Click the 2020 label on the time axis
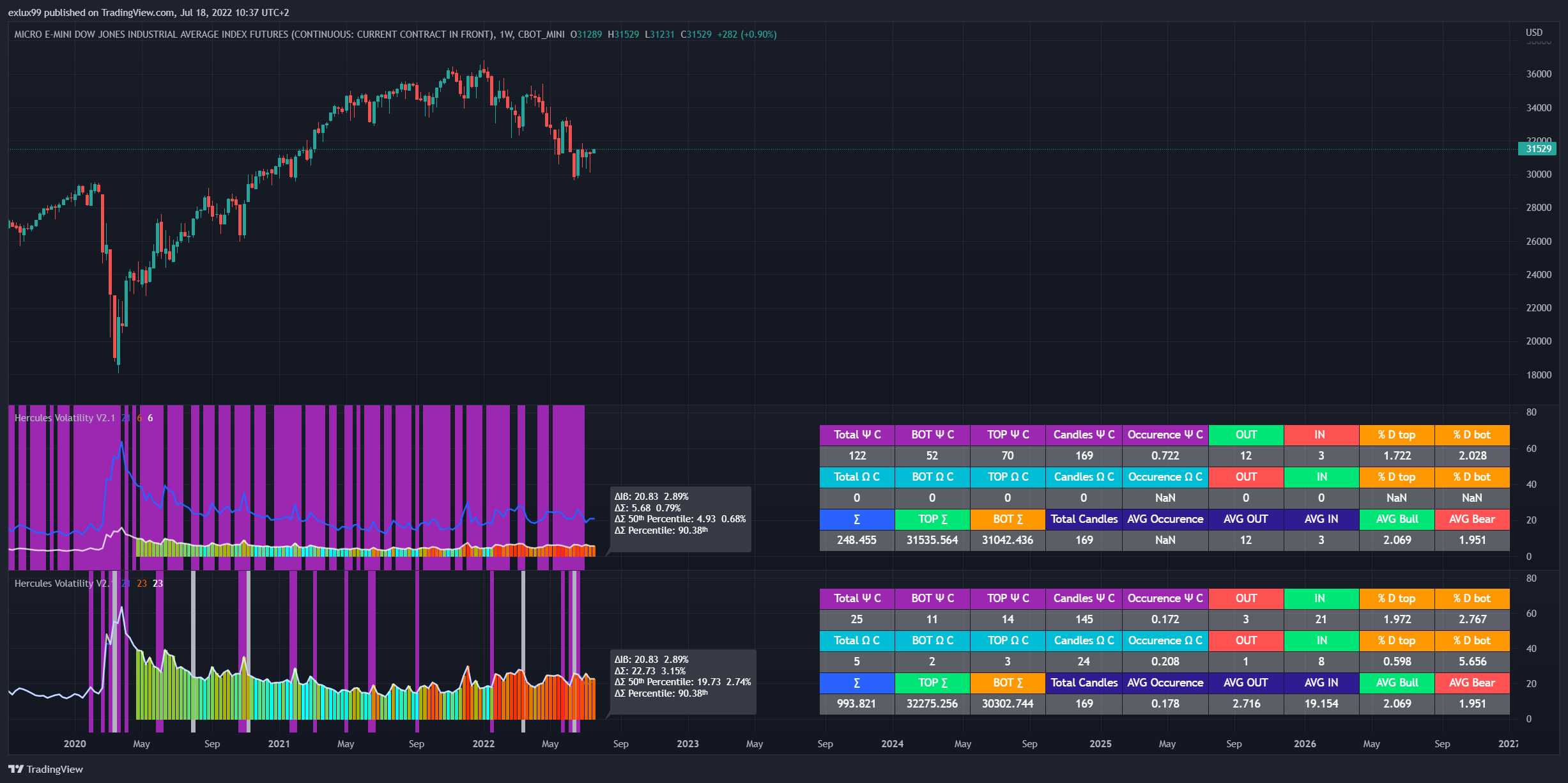 point(75,744)
